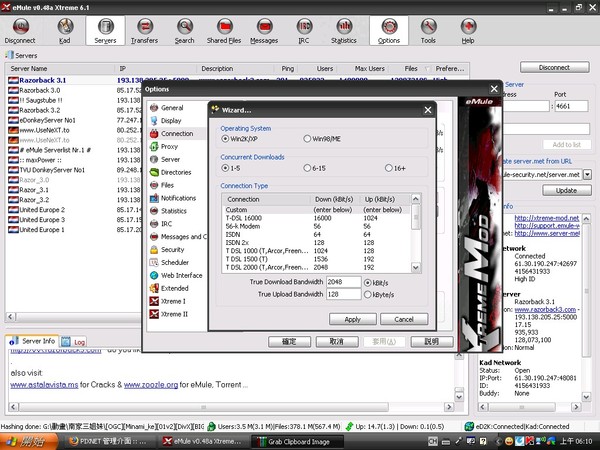Select Security in the Options list

172,250
